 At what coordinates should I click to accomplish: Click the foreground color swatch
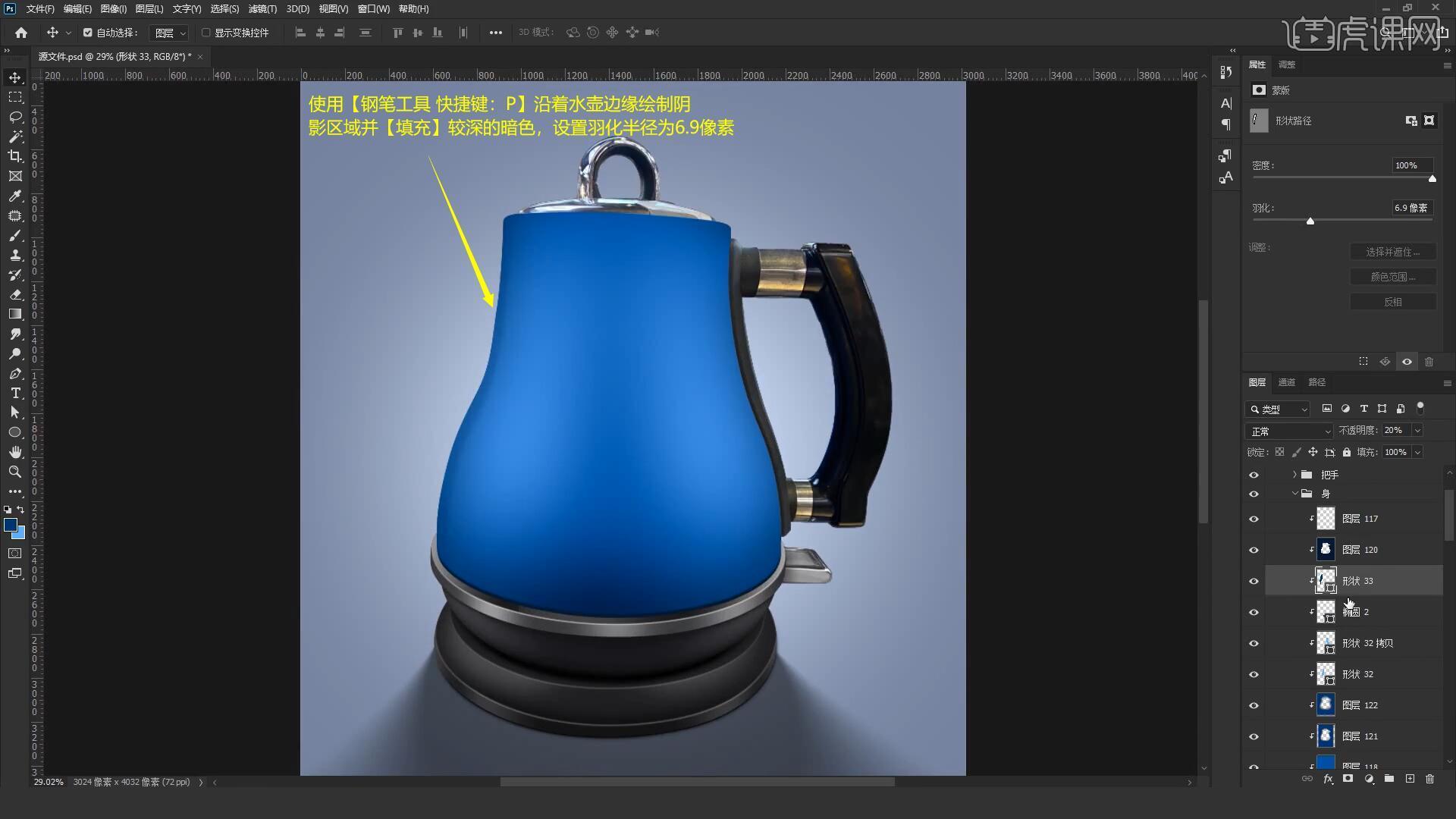(11, 525)
